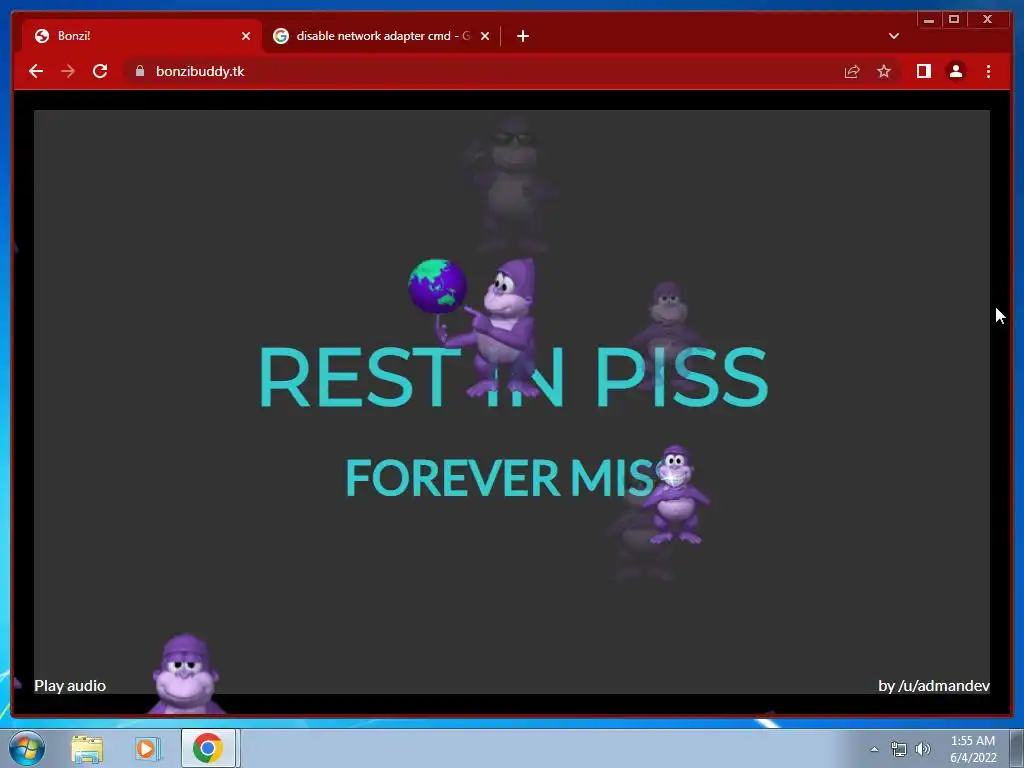Image resolution: width=1024 pixels, height=768 pixels.
Task: Open the by /u/admandev credit link
Action: [x=934, y=686]
